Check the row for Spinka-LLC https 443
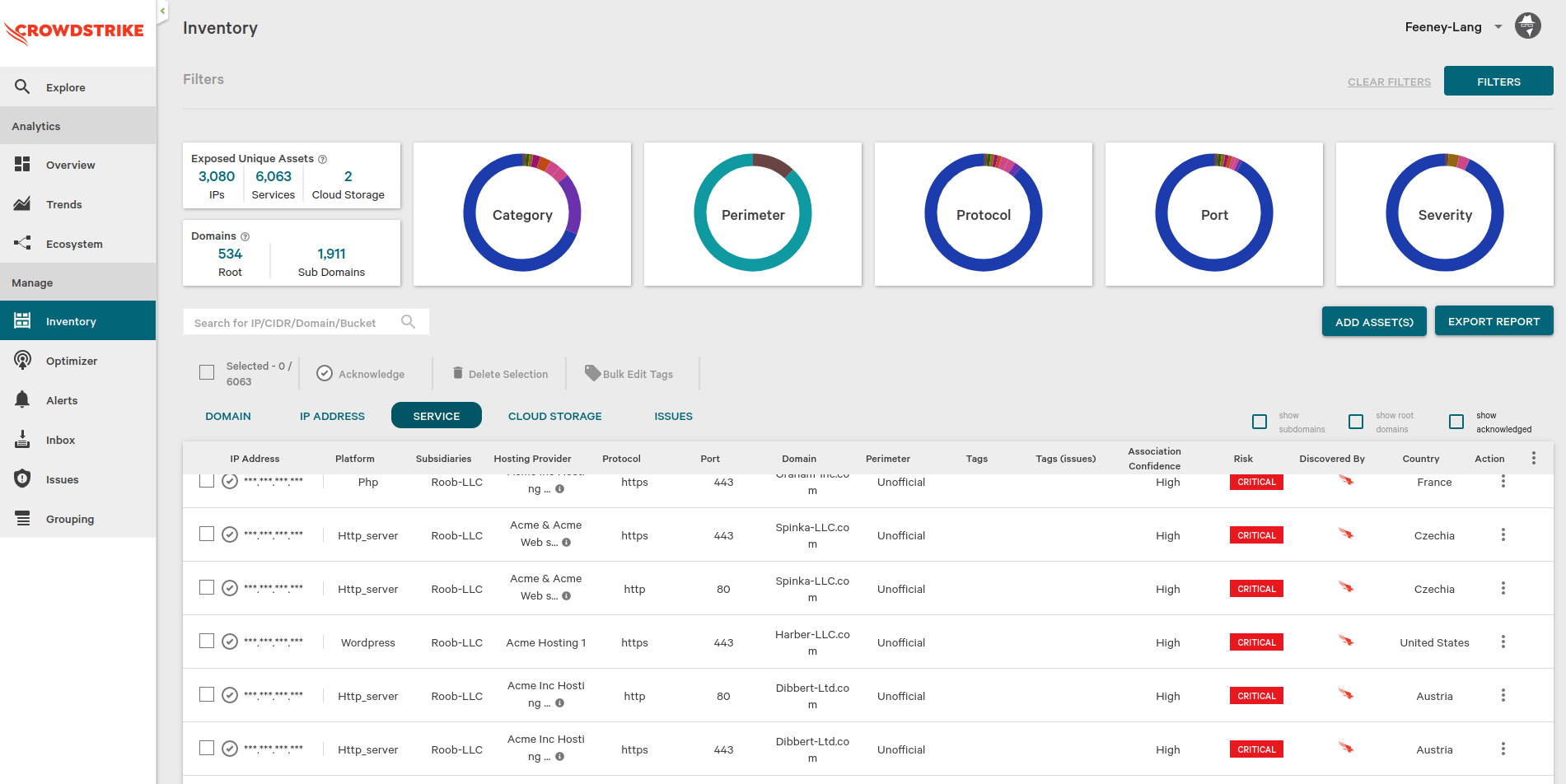The image size is (1566, 784). point(207,534)
